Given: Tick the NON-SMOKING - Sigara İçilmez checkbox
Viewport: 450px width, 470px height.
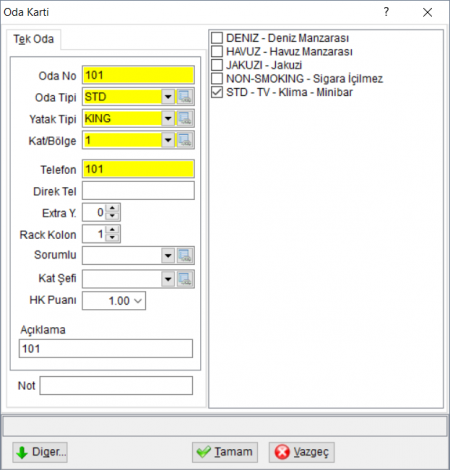Looking at the screenshot, I should coord(217,78).
